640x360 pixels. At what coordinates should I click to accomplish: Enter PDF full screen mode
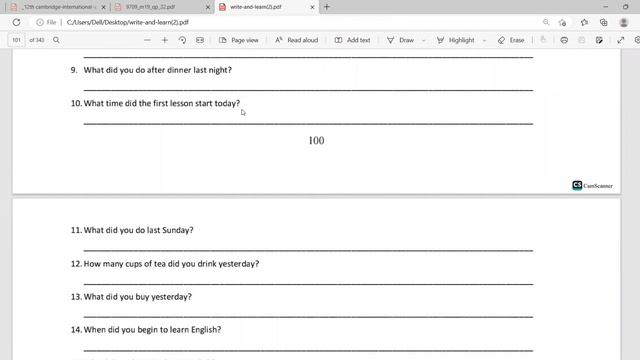[621, 40]
